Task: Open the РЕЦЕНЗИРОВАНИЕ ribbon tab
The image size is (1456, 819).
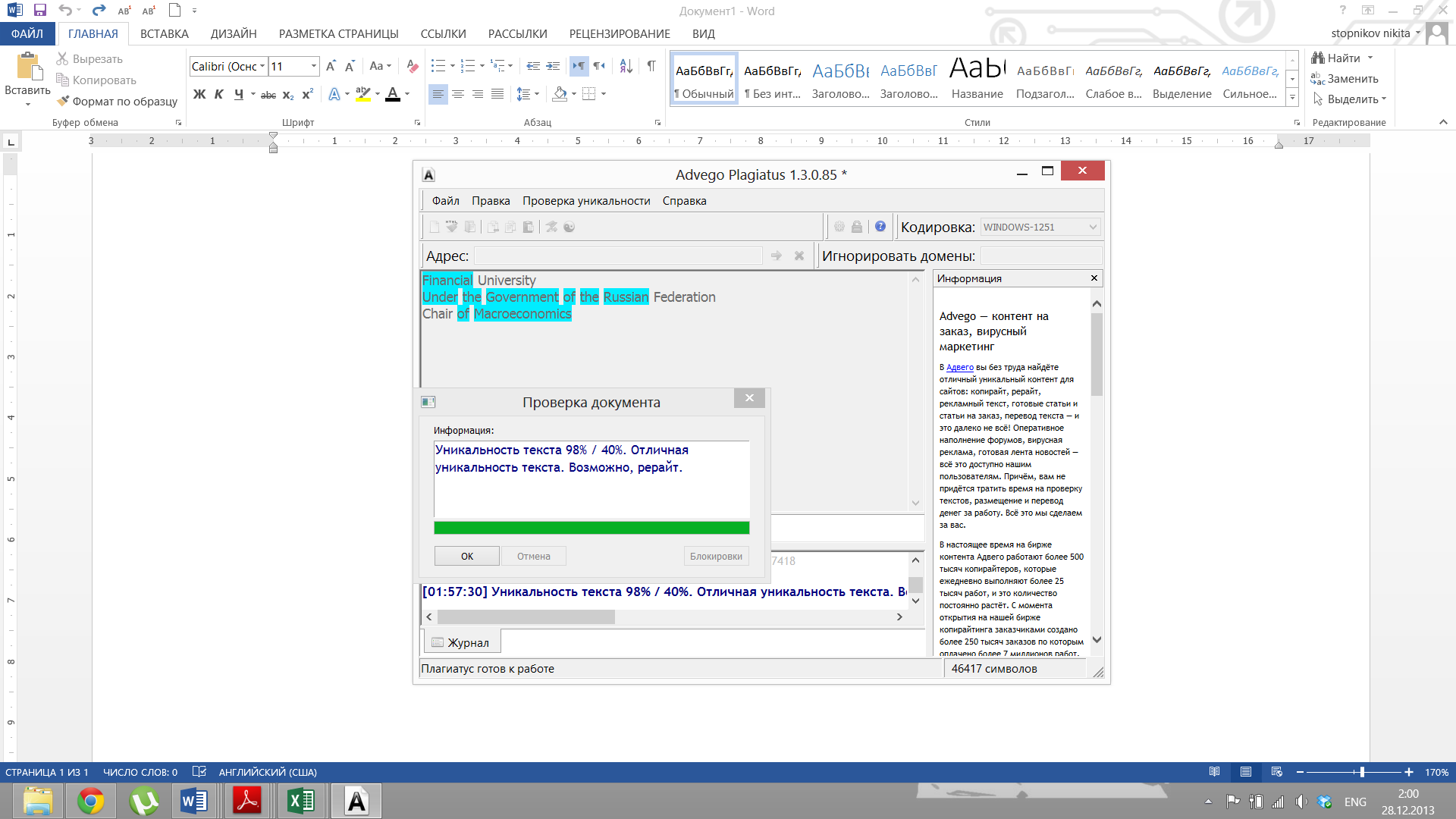Action: click(620, 33)
